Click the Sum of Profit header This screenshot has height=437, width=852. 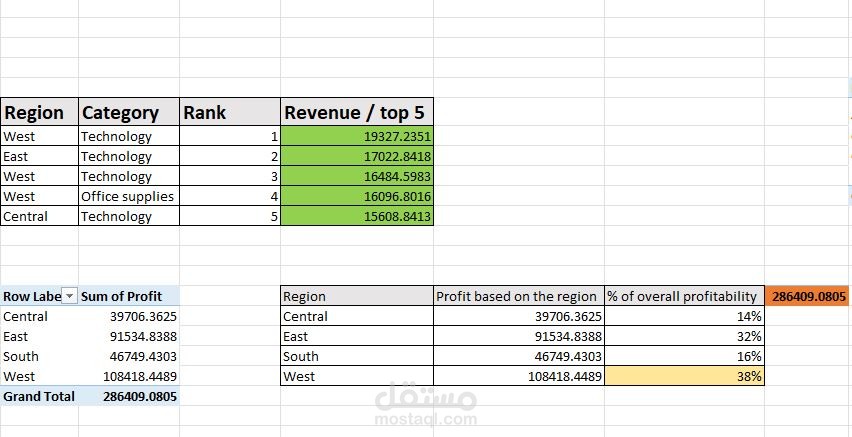[129, 296]
